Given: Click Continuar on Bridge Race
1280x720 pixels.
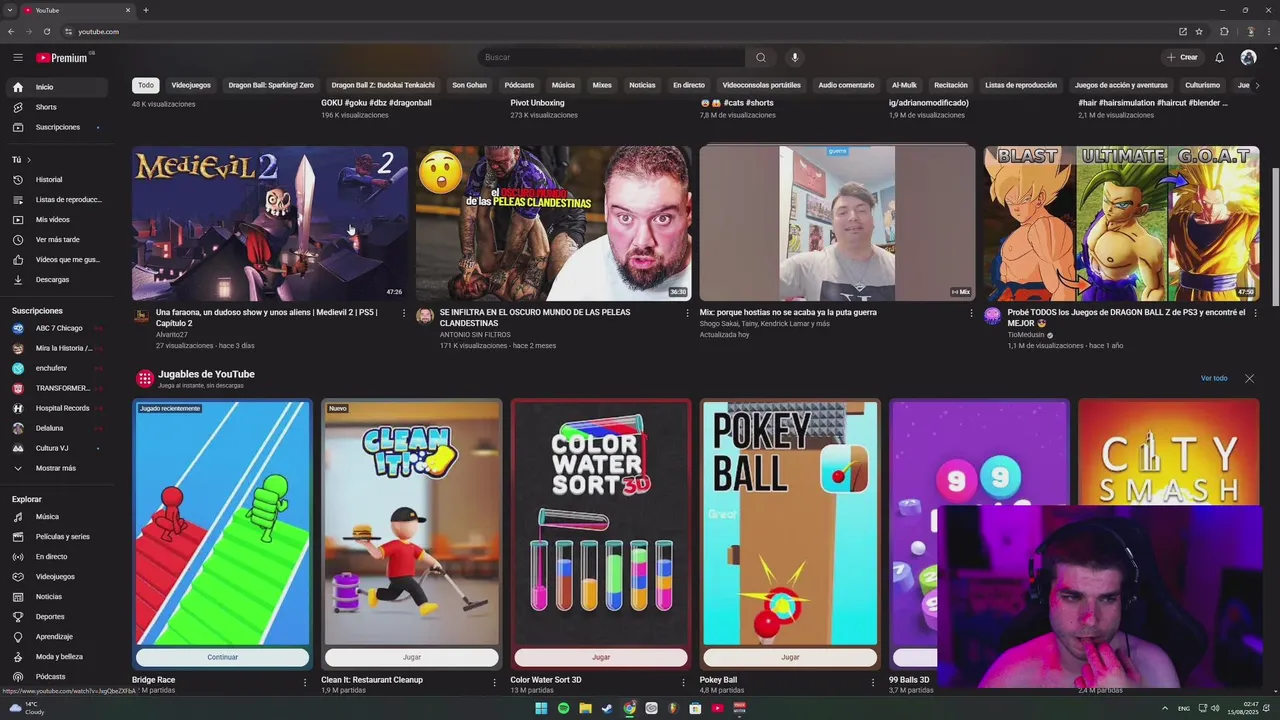Looking at the screenshot, I should pyautogui.click(x=222, y=657).
